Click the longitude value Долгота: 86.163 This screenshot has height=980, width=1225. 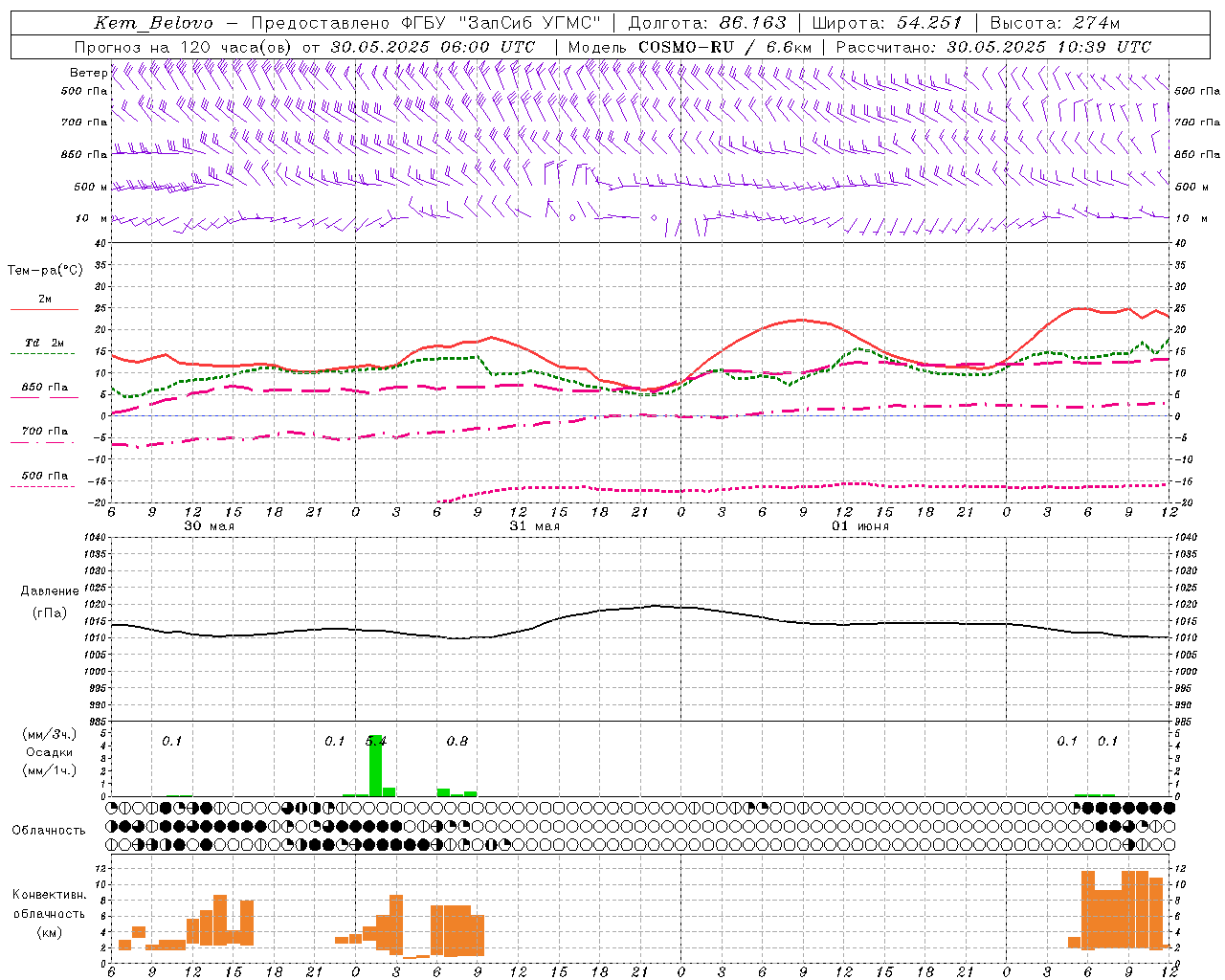706,23
